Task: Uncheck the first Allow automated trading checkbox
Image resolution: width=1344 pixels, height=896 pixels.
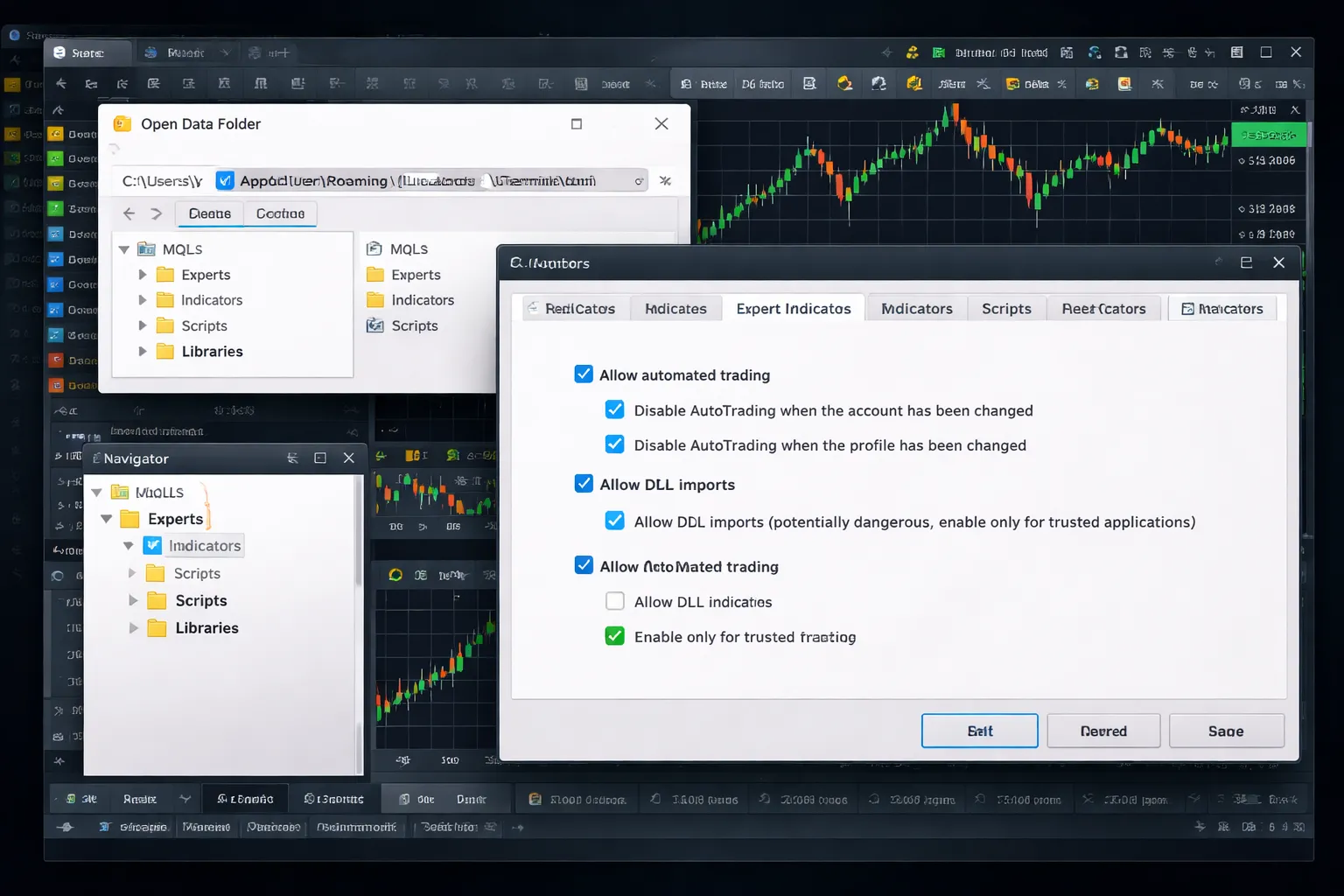Action: [584, 374]
